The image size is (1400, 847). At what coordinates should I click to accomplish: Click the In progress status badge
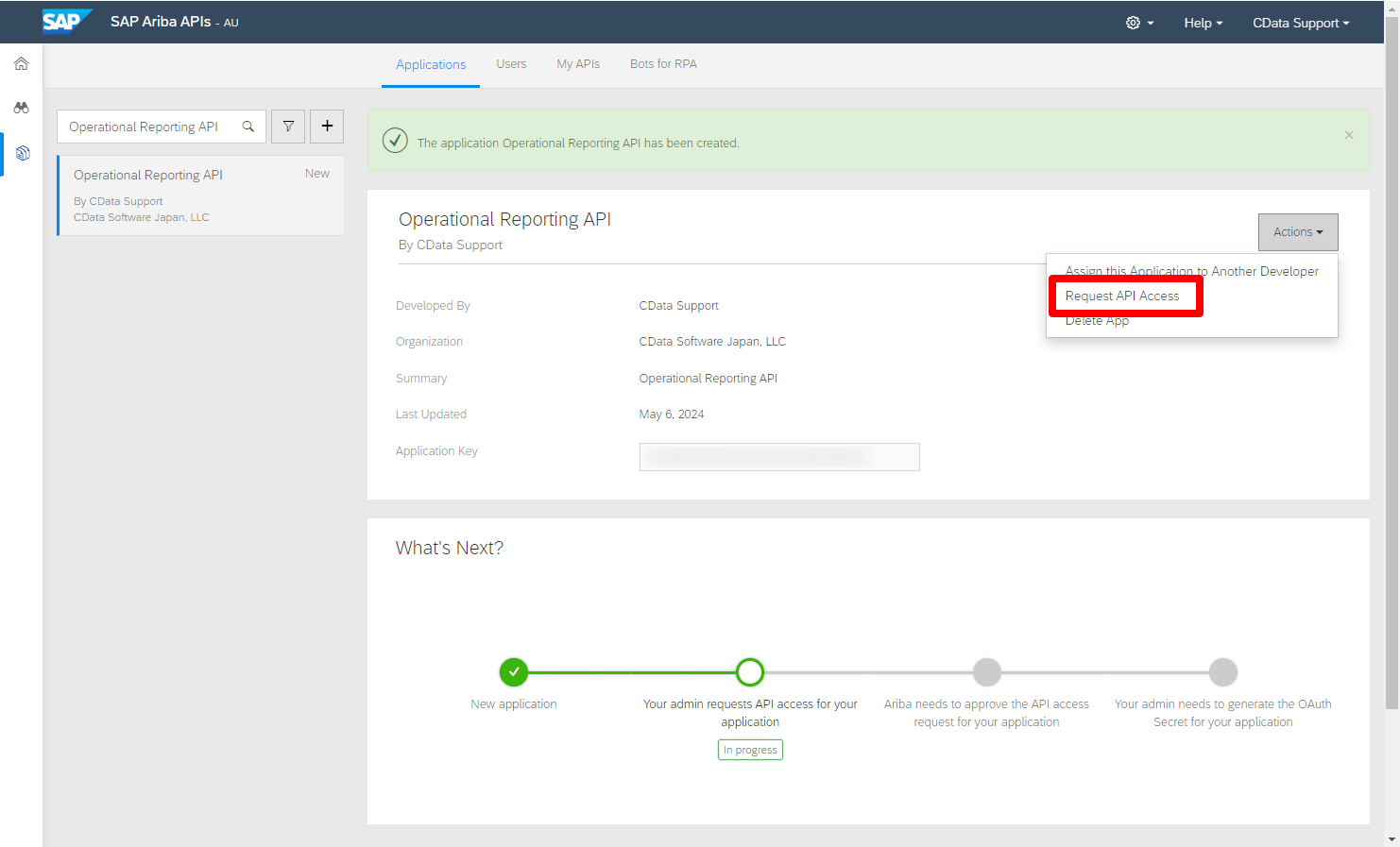pyautogui.click(x=750, y=750)
